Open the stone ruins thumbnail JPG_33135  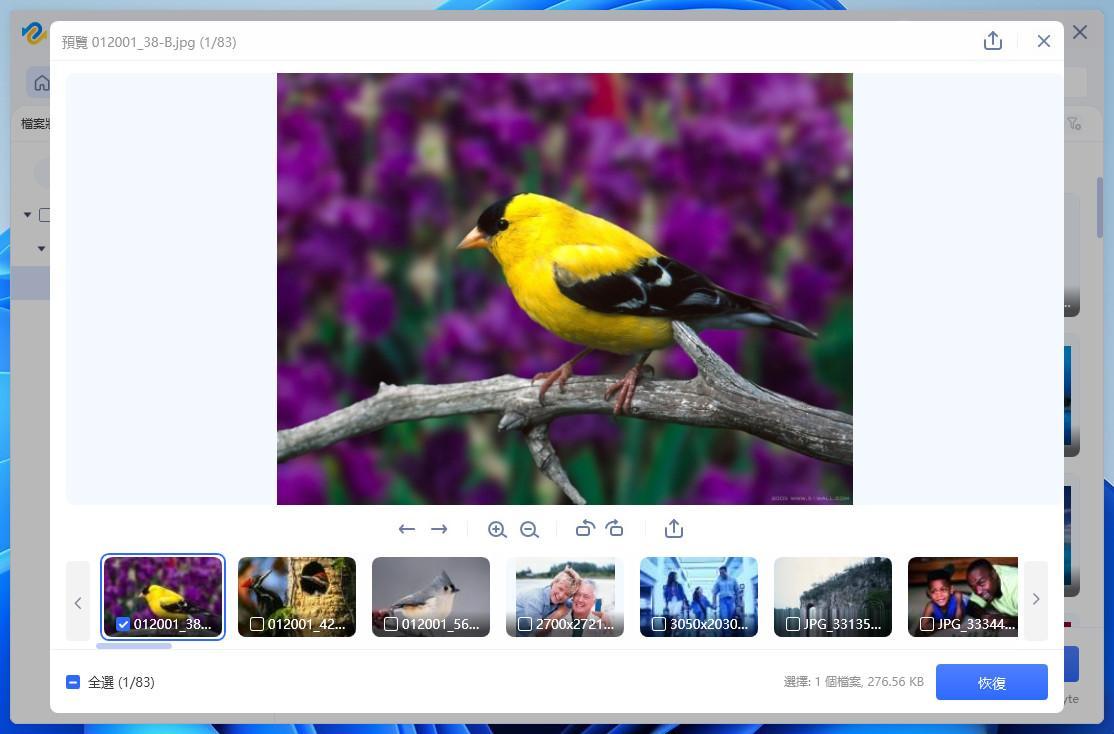(x=833, y=597)
